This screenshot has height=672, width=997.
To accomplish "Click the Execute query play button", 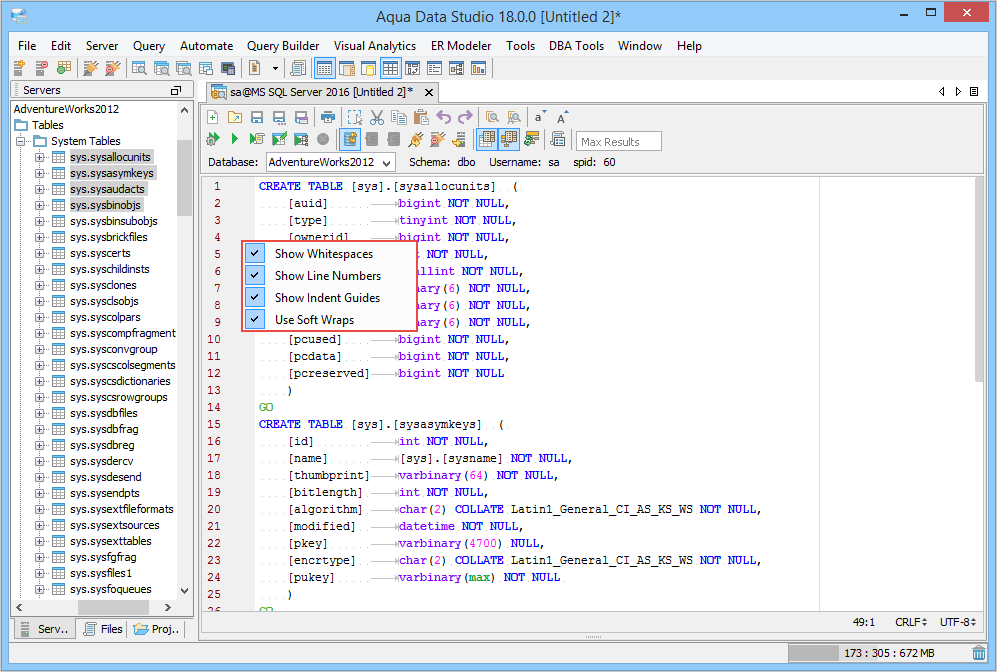I will click(x=235, y=140).
